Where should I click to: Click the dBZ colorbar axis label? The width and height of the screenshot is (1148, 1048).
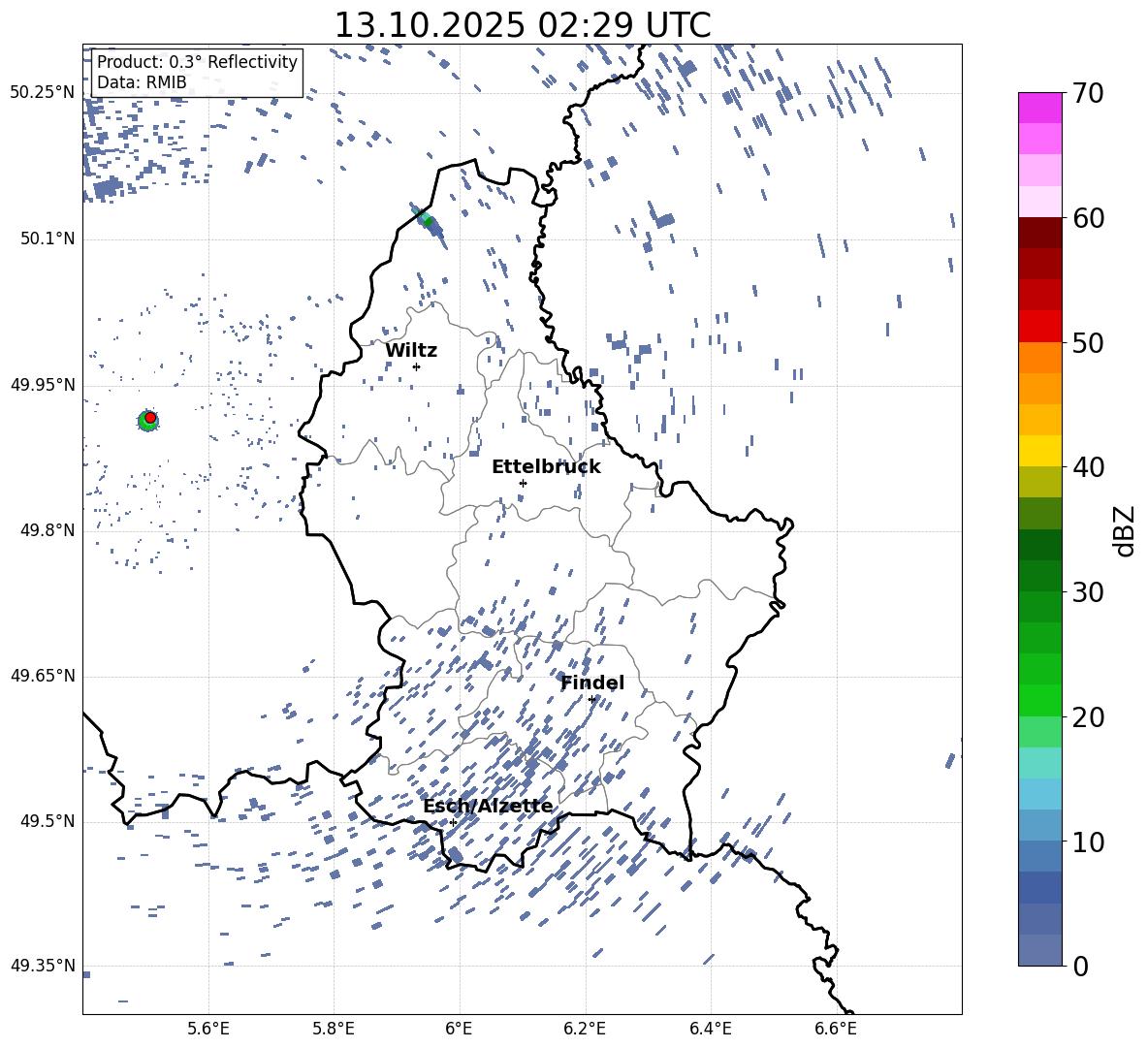1126,530
